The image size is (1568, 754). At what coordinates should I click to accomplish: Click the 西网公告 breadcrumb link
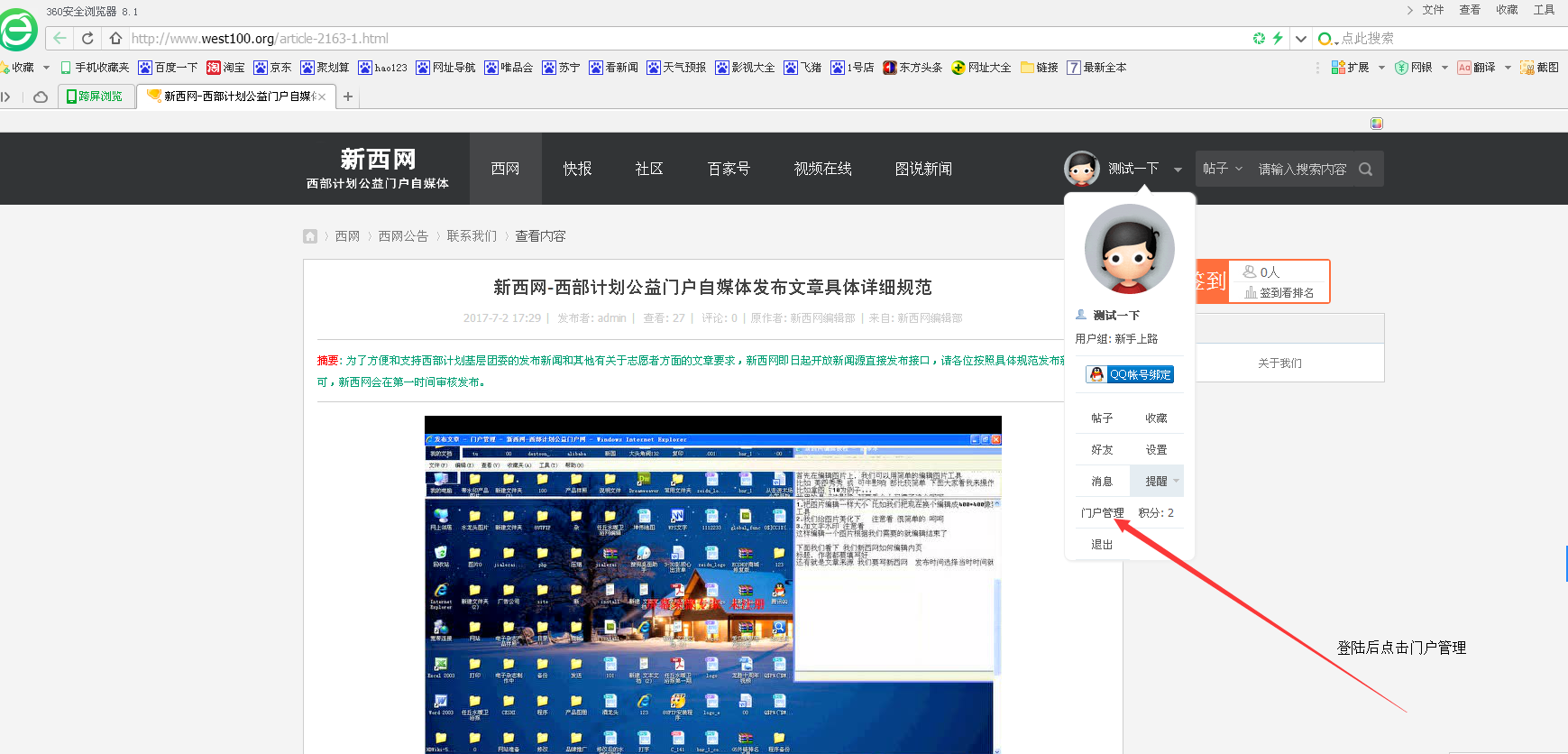pos(403,236)
